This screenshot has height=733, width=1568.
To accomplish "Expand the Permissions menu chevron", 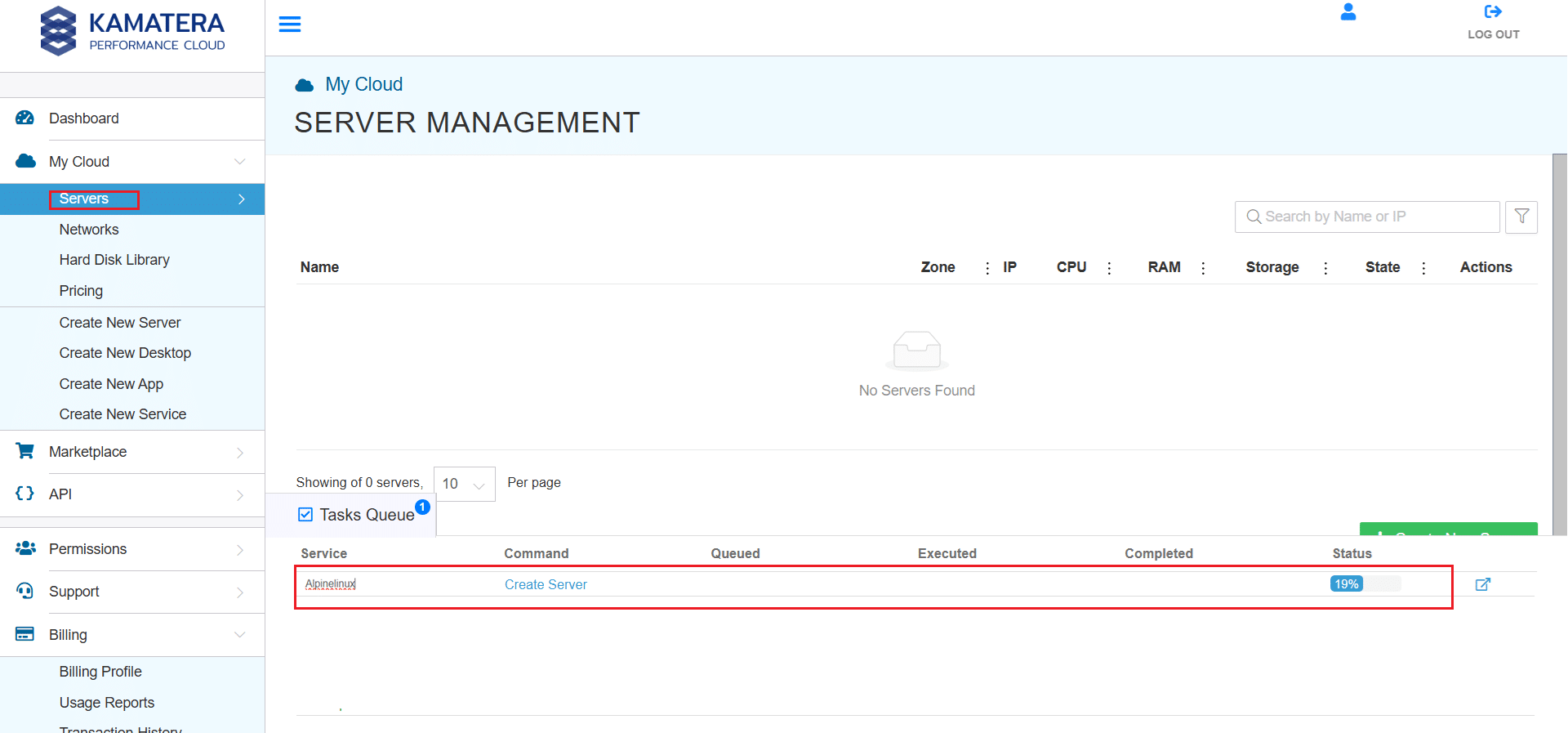I will (x=240, y=550).
